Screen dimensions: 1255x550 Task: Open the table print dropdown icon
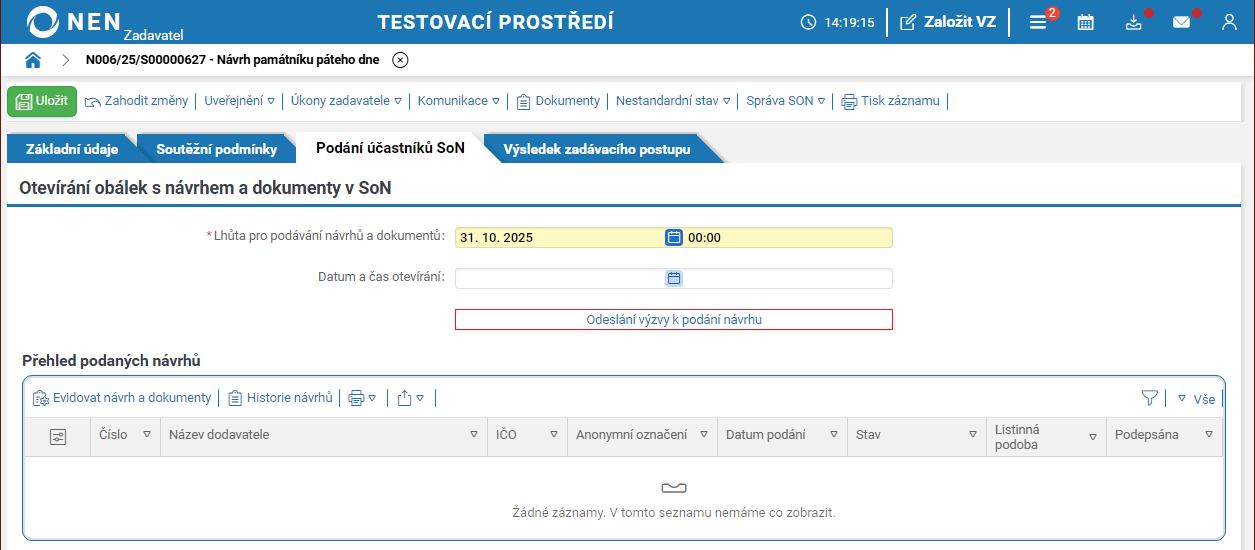click(x=362, y=398)
